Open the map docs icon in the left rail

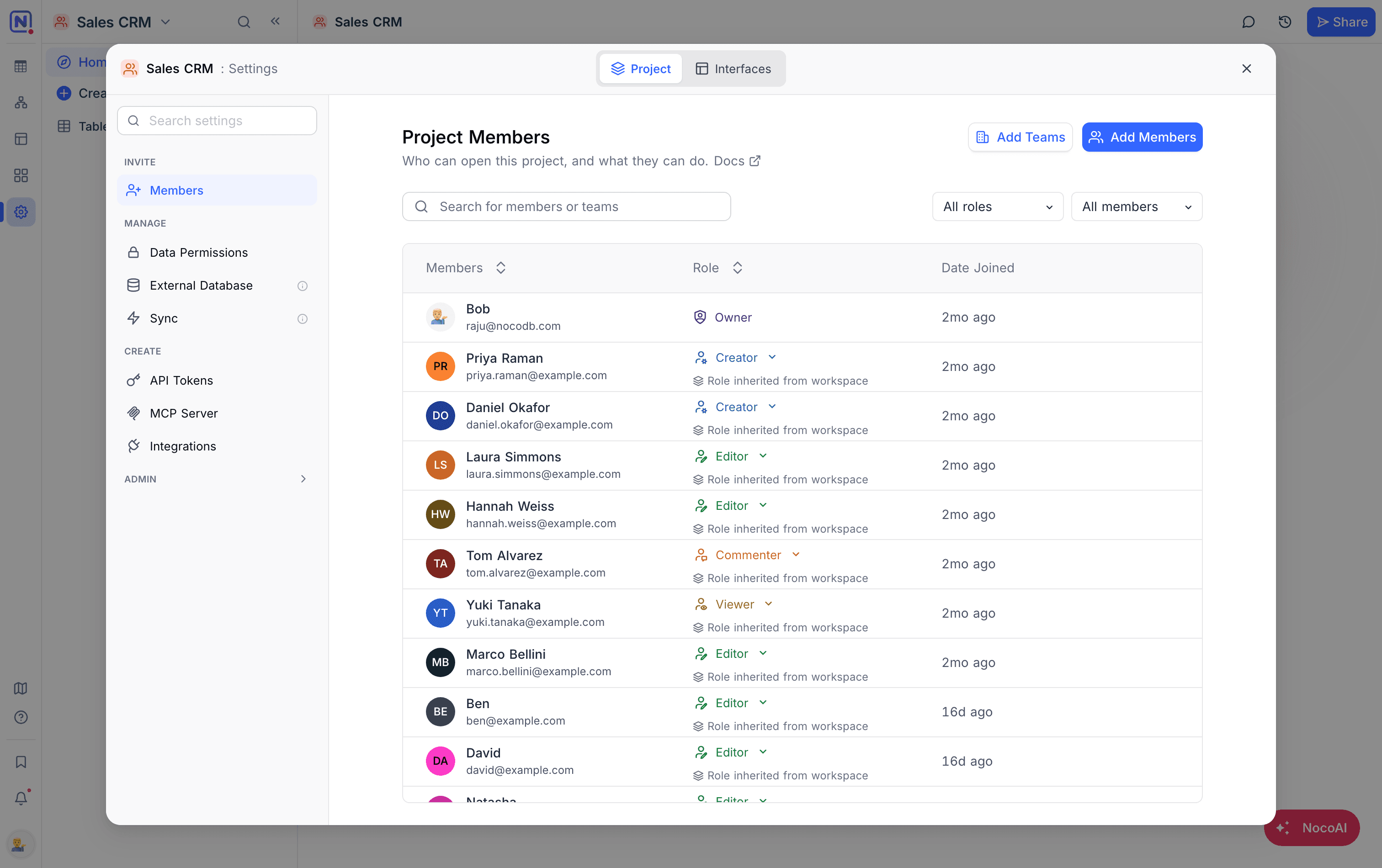pyautogui.click(x=21, y=688)
